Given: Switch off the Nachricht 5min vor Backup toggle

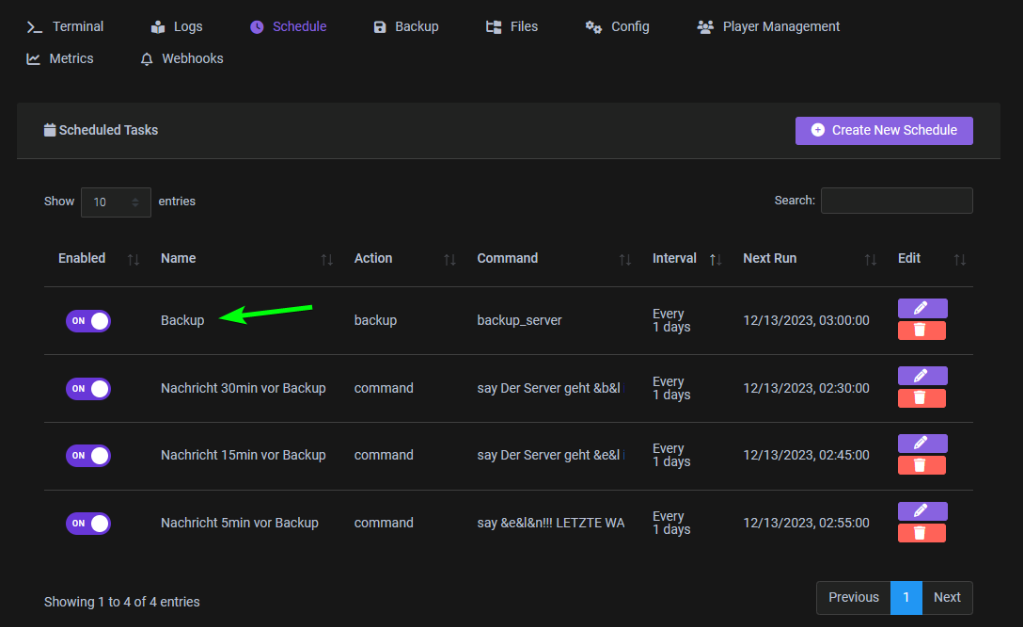Looking at the screenshot, I should click(x=88, y=523).
